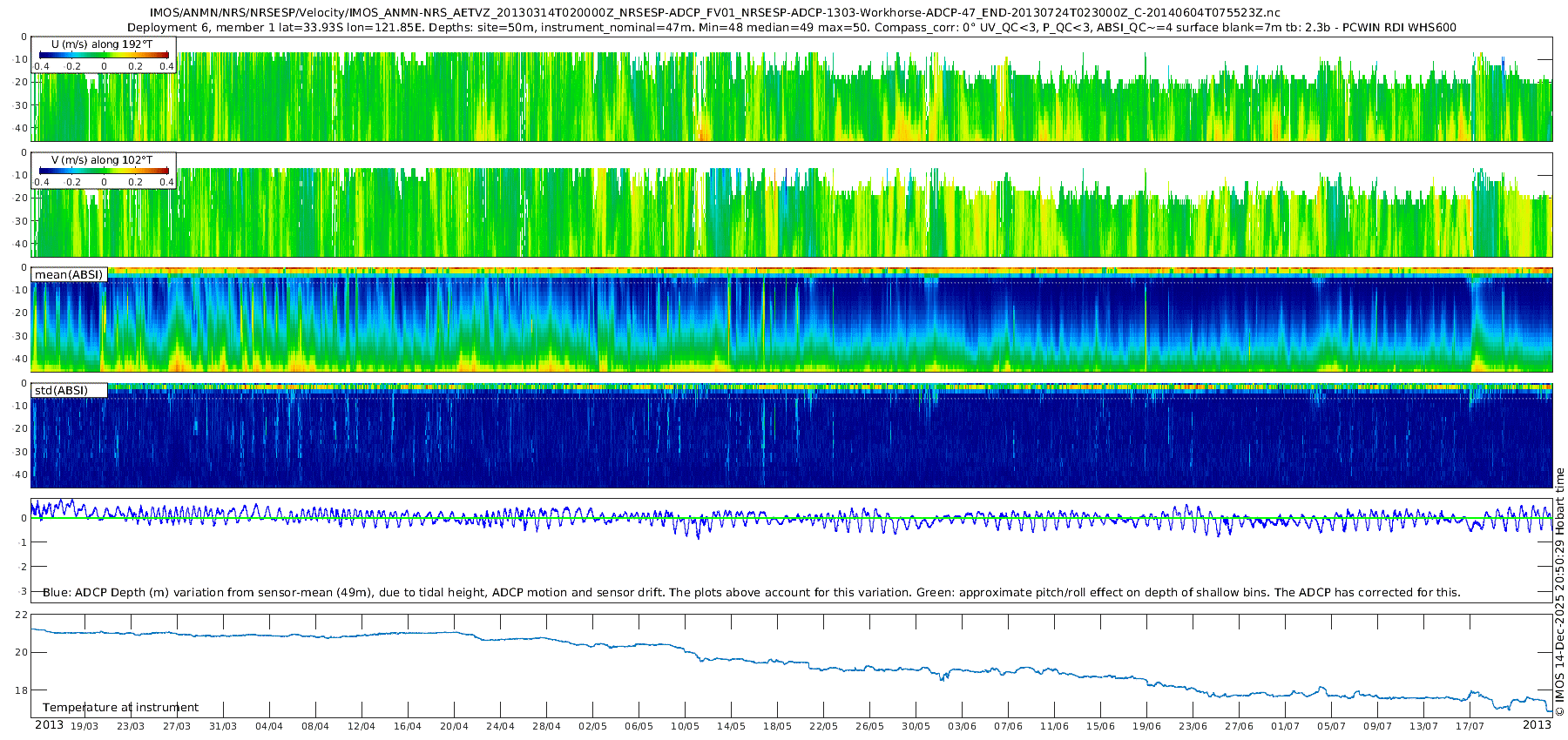Click the V velocity colorbar
1568x740 pixels.
click(104, 172)
